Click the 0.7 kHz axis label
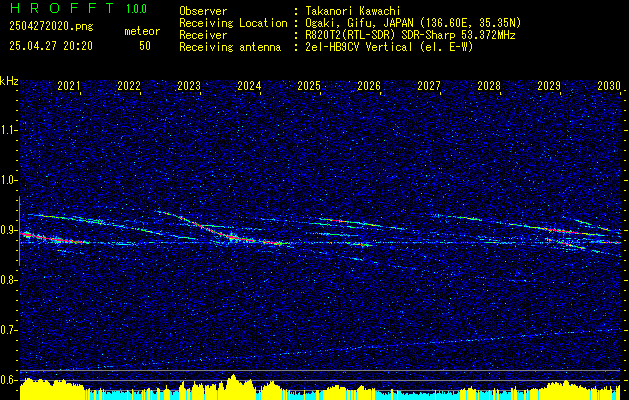Viewport: 629px width, 400px height. coord(8,330)
